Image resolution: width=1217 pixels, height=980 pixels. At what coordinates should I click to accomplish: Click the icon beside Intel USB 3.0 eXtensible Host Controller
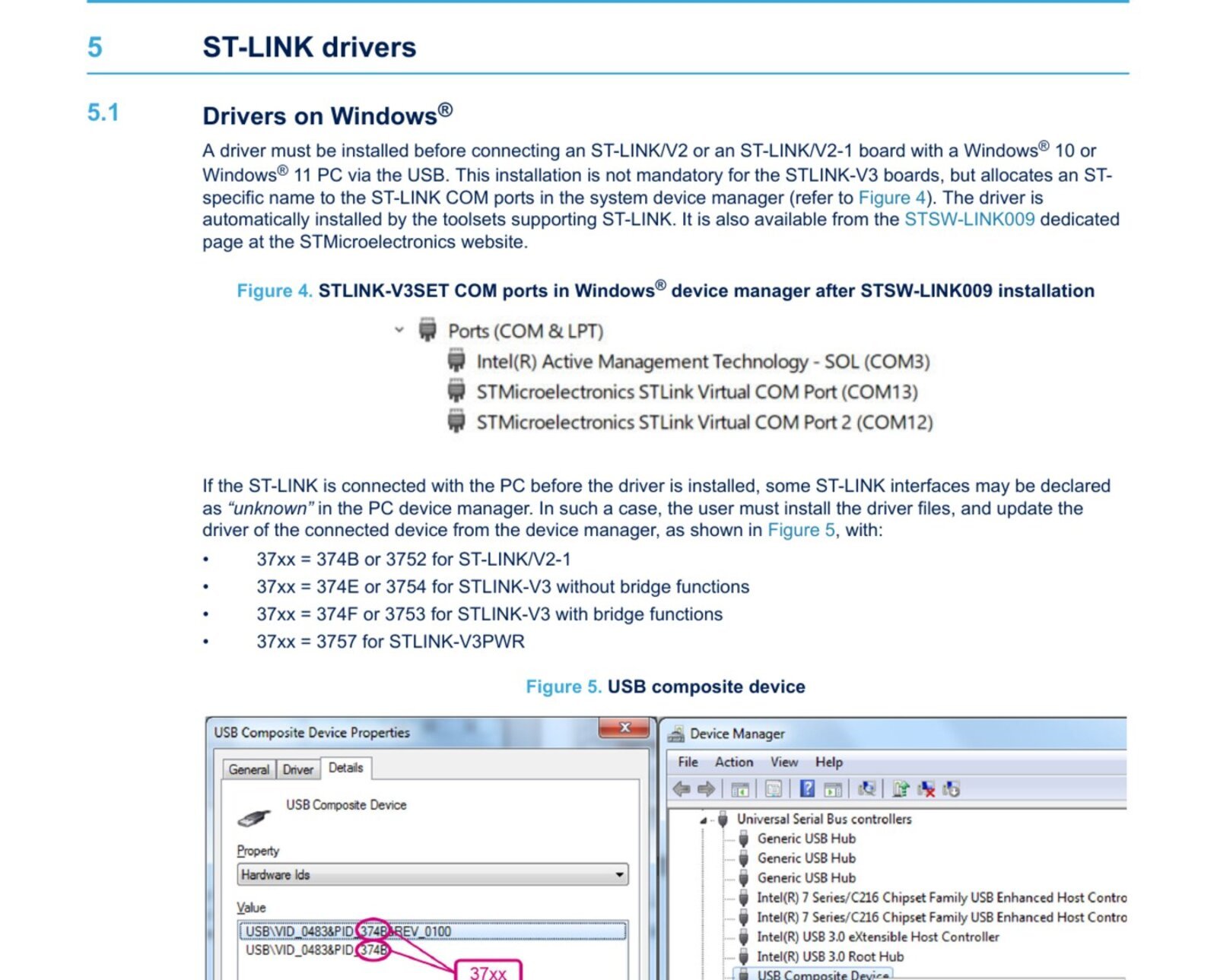tap(744, 937)
